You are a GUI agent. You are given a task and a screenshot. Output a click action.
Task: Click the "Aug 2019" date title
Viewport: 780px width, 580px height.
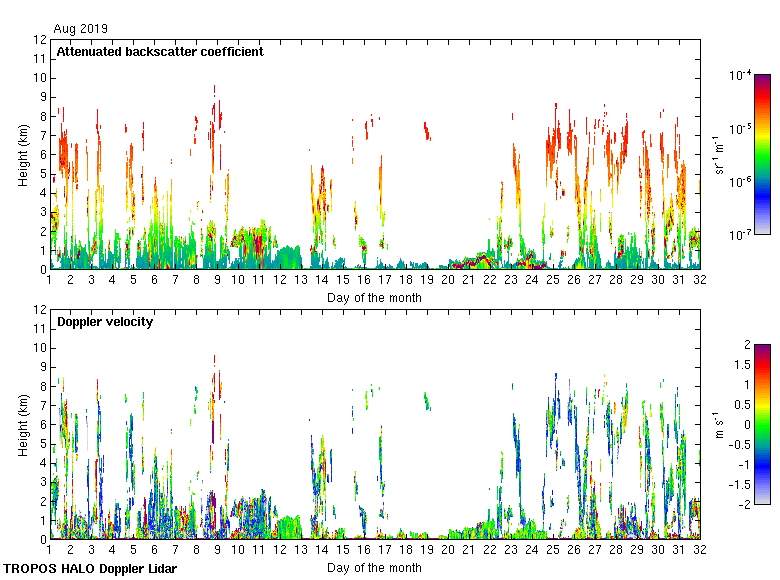pos(80,29)
